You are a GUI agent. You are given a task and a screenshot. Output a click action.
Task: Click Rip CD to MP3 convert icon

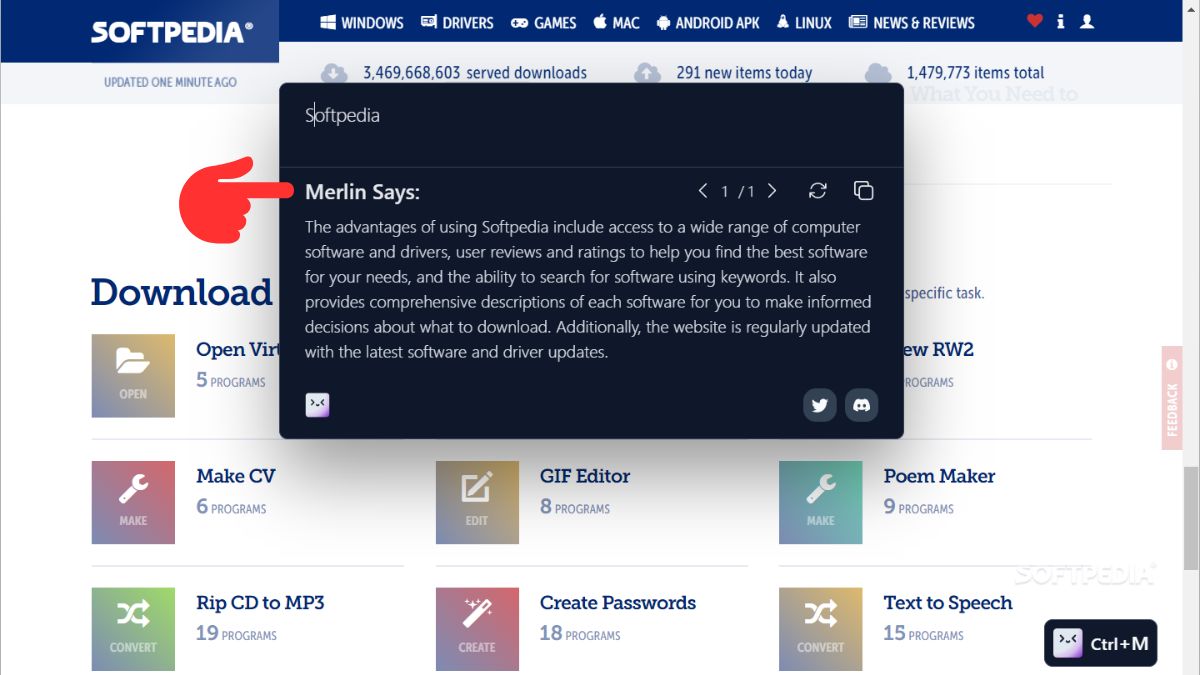(133, 629)
